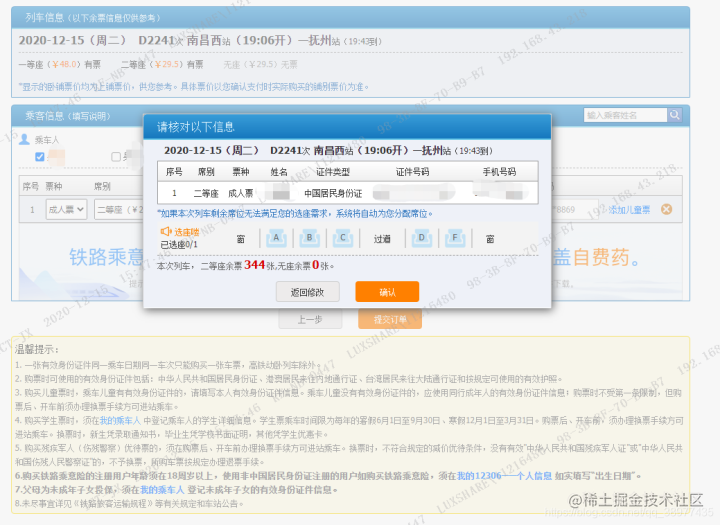Screen dimensions: 720x525
Task: Click the 填写说明 text in passenger info header
Action: 90,116
